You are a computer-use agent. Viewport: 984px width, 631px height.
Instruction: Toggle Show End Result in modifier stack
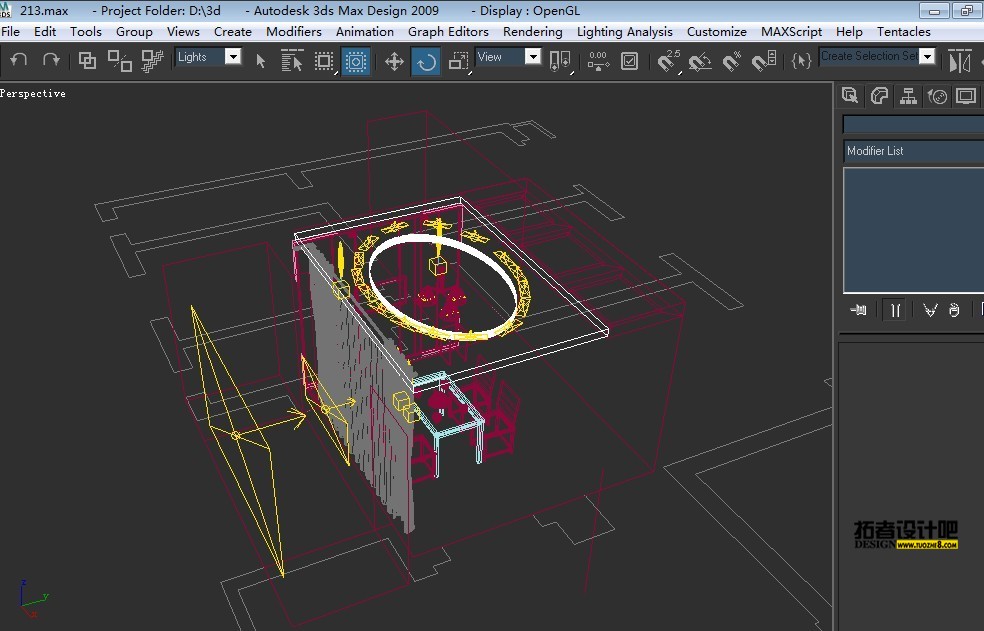(x=895, y=310)
